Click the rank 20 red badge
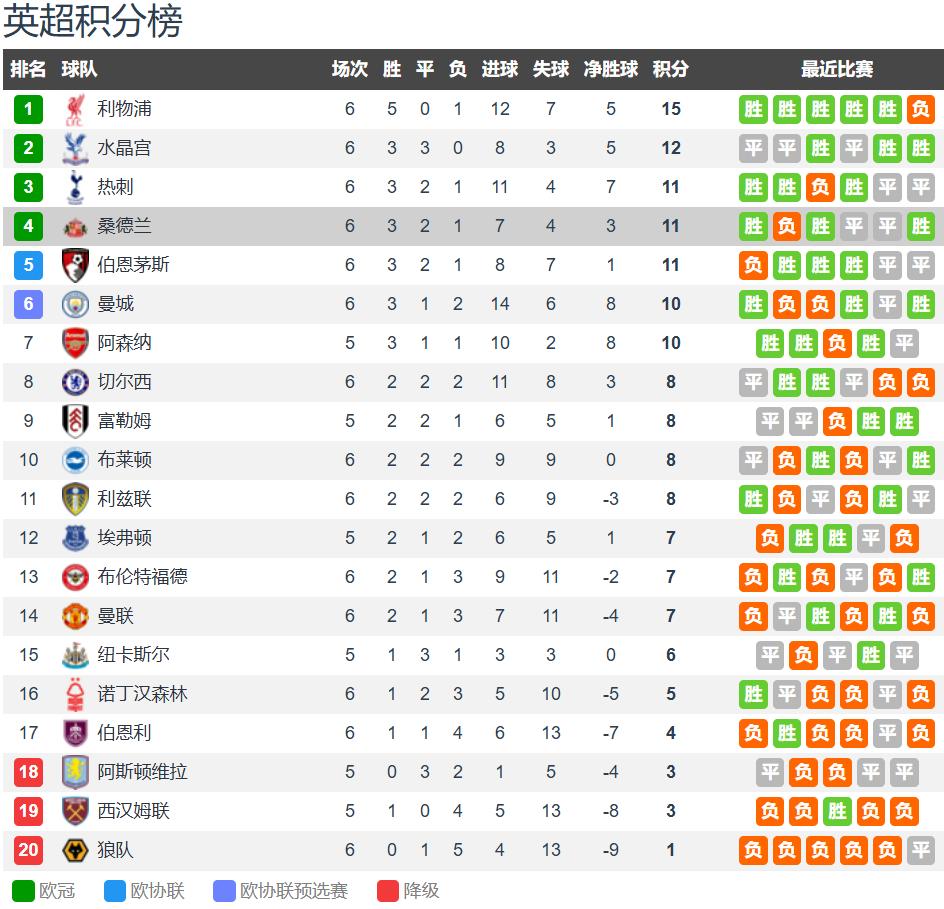944x909 pixels. coord(28,850)
